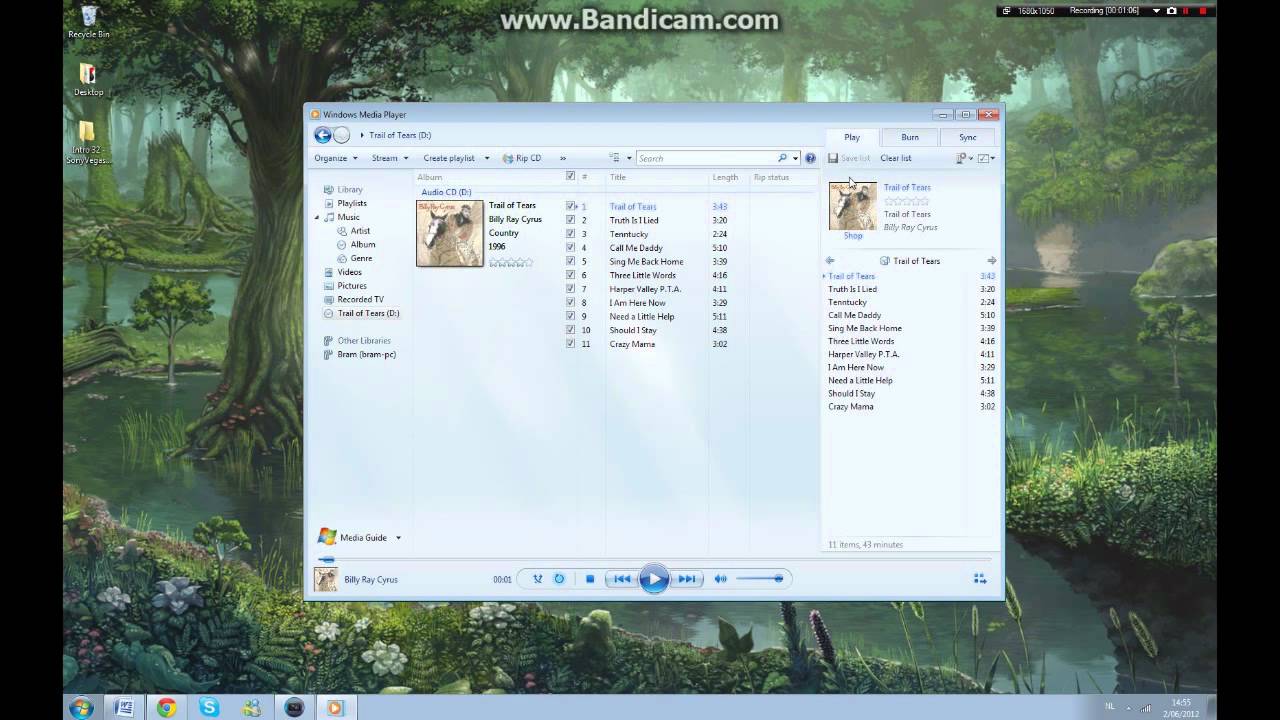
Task: Uncheck track 4 Call Me Daddy
Action: click(570, 247)
